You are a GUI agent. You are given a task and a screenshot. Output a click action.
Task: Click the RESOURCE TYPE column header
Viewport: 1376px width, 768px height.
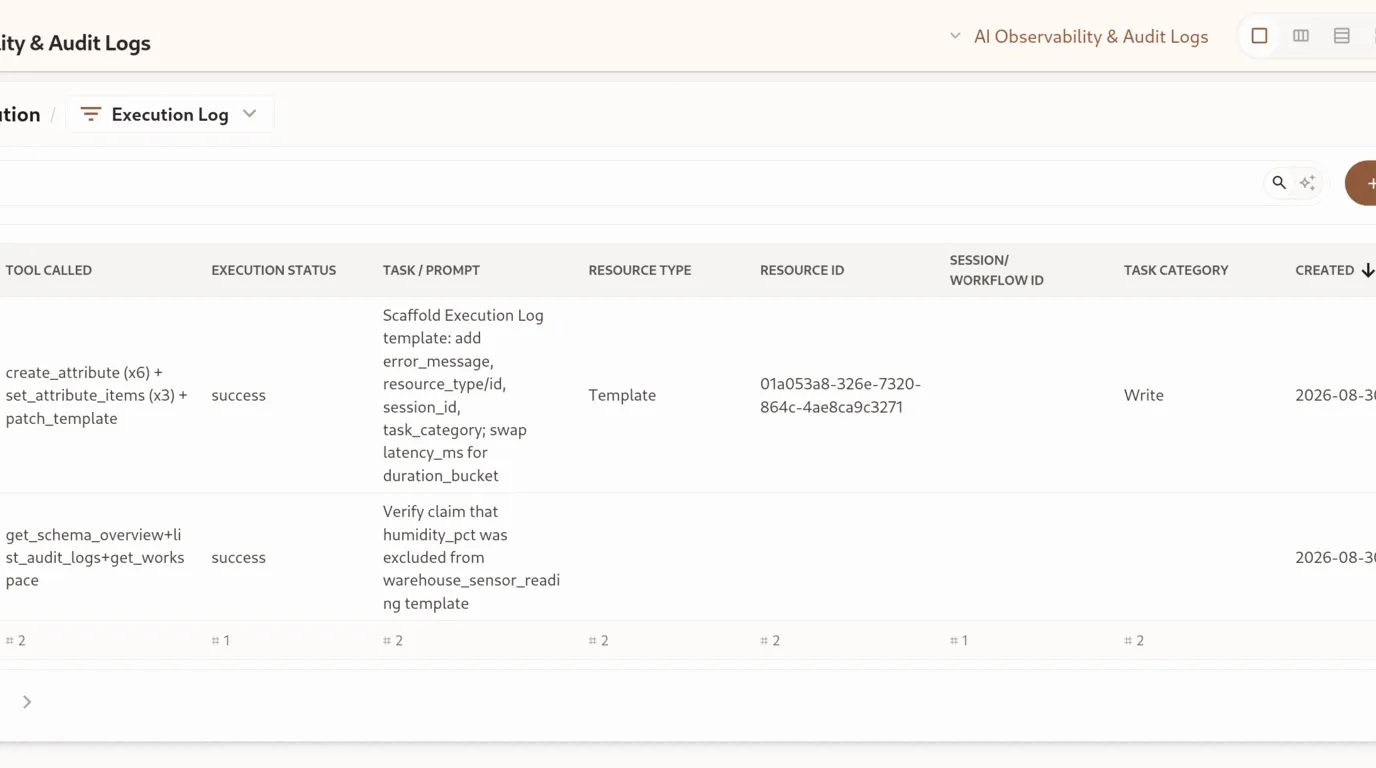(640, 270)
